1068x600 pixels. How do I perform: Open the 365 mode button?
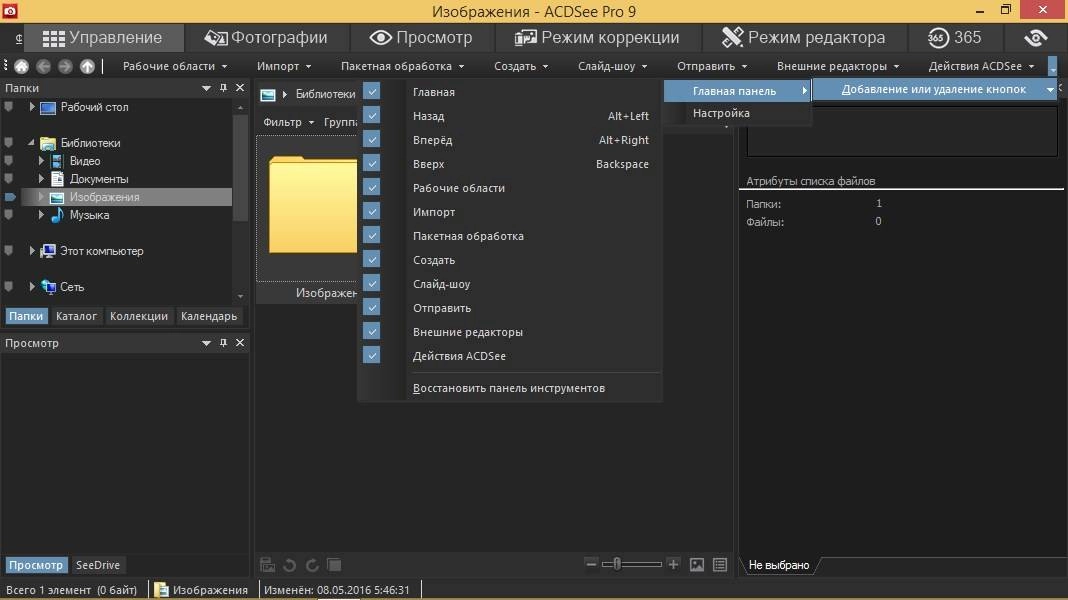point(954,37)
